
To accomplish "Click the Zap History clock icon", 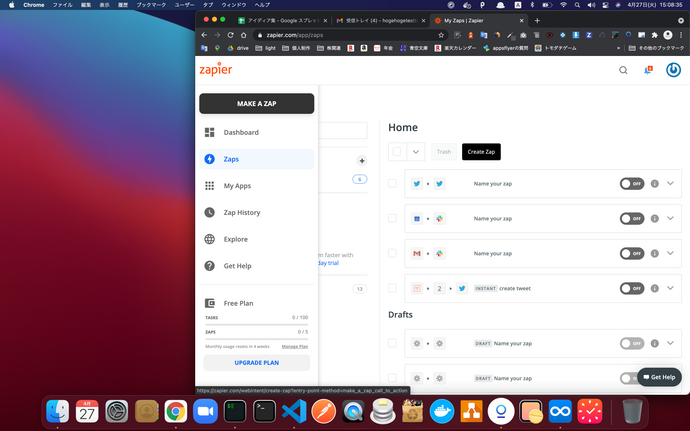I will click(x=209, y=212).
